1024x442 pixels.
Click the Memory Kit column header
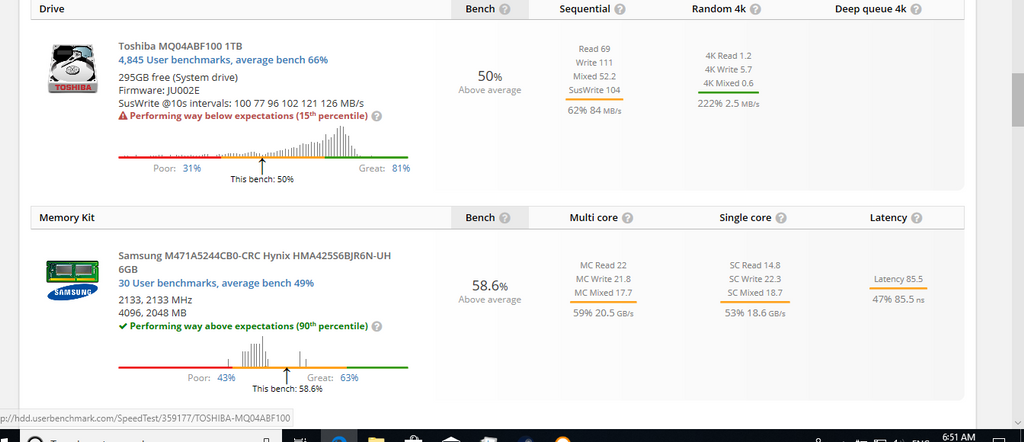67,218
